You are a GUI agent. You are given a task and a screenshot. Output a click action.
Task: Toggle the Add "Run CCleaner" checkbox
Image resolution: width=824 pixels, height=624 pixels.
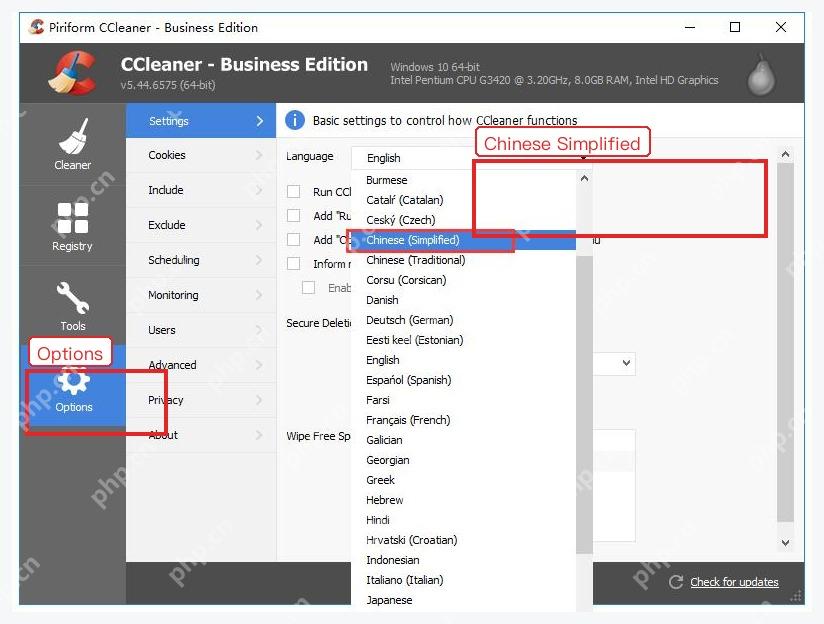[294, 216]
